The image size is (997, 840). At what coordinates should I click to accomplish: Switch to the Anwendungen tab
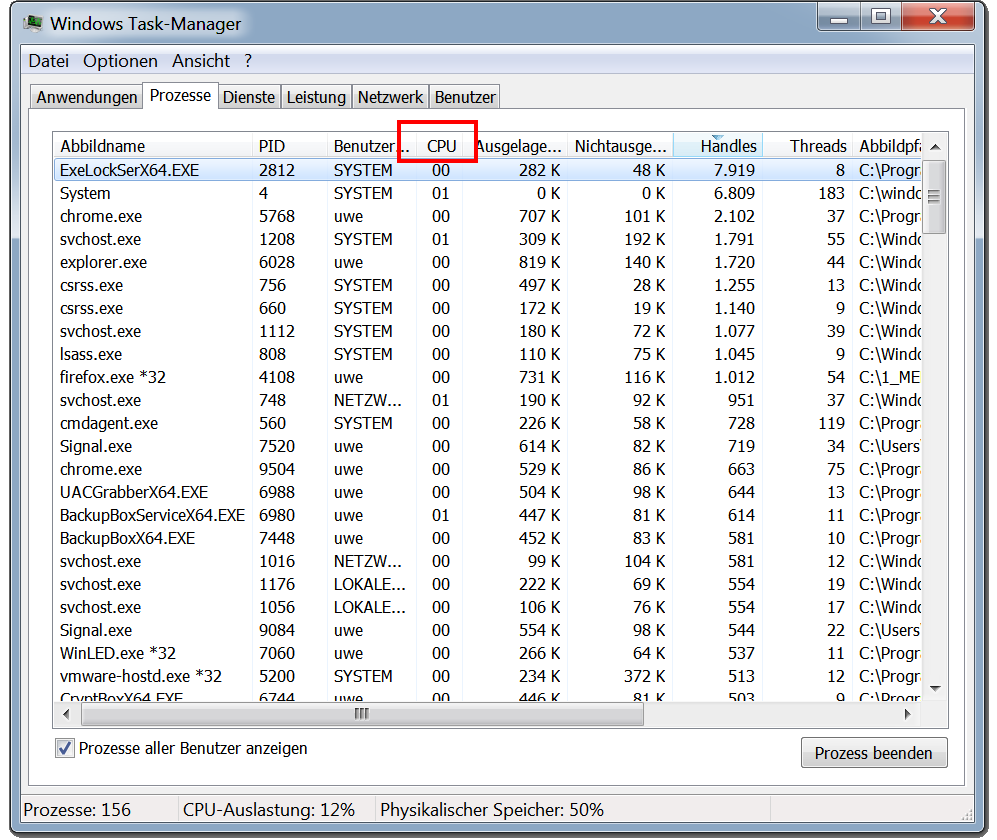click(x=86, y=97)
